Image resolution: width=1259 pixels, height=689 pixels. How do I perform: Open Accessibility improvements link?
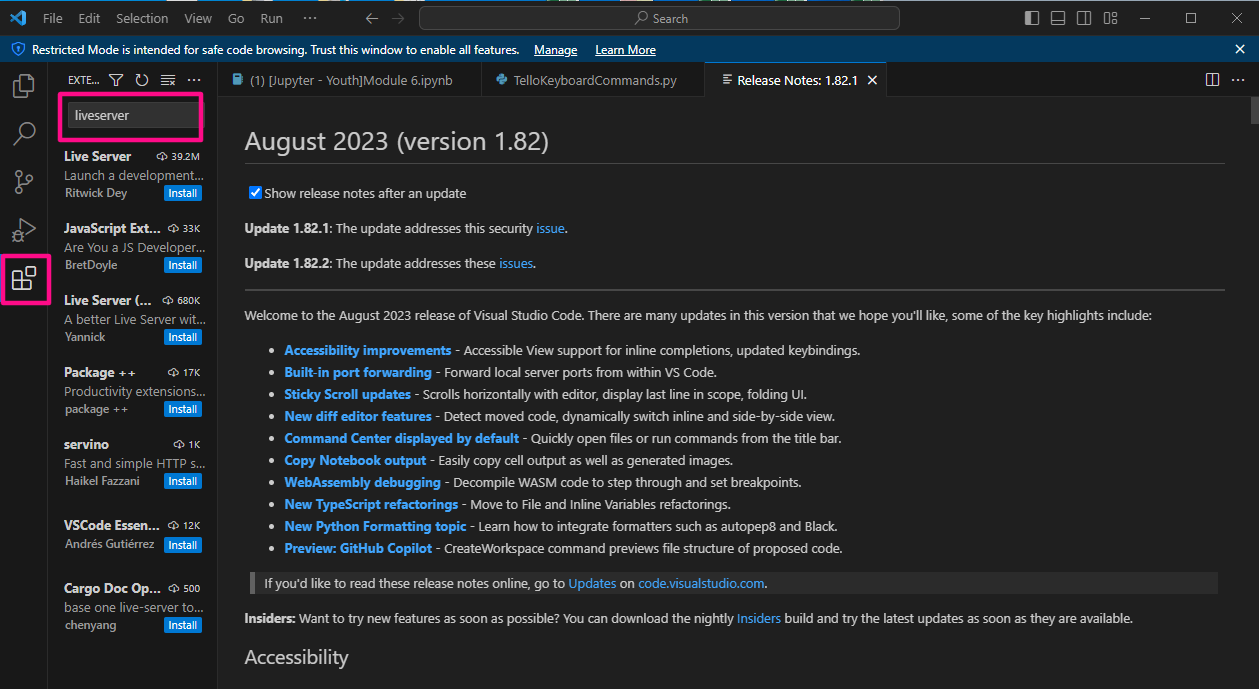click(368, 350)
